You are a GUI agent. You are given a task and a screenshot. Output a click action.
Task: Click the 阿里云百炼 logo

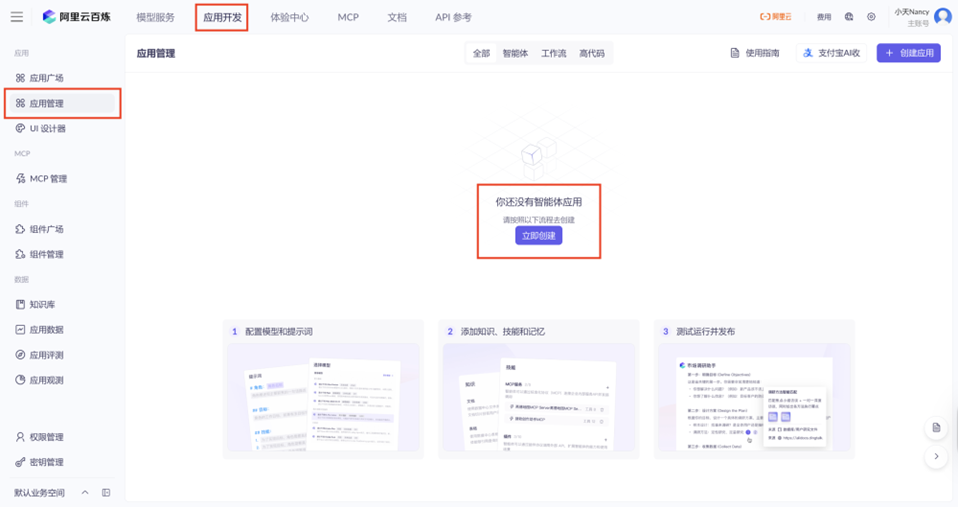[x=76, y=17]
